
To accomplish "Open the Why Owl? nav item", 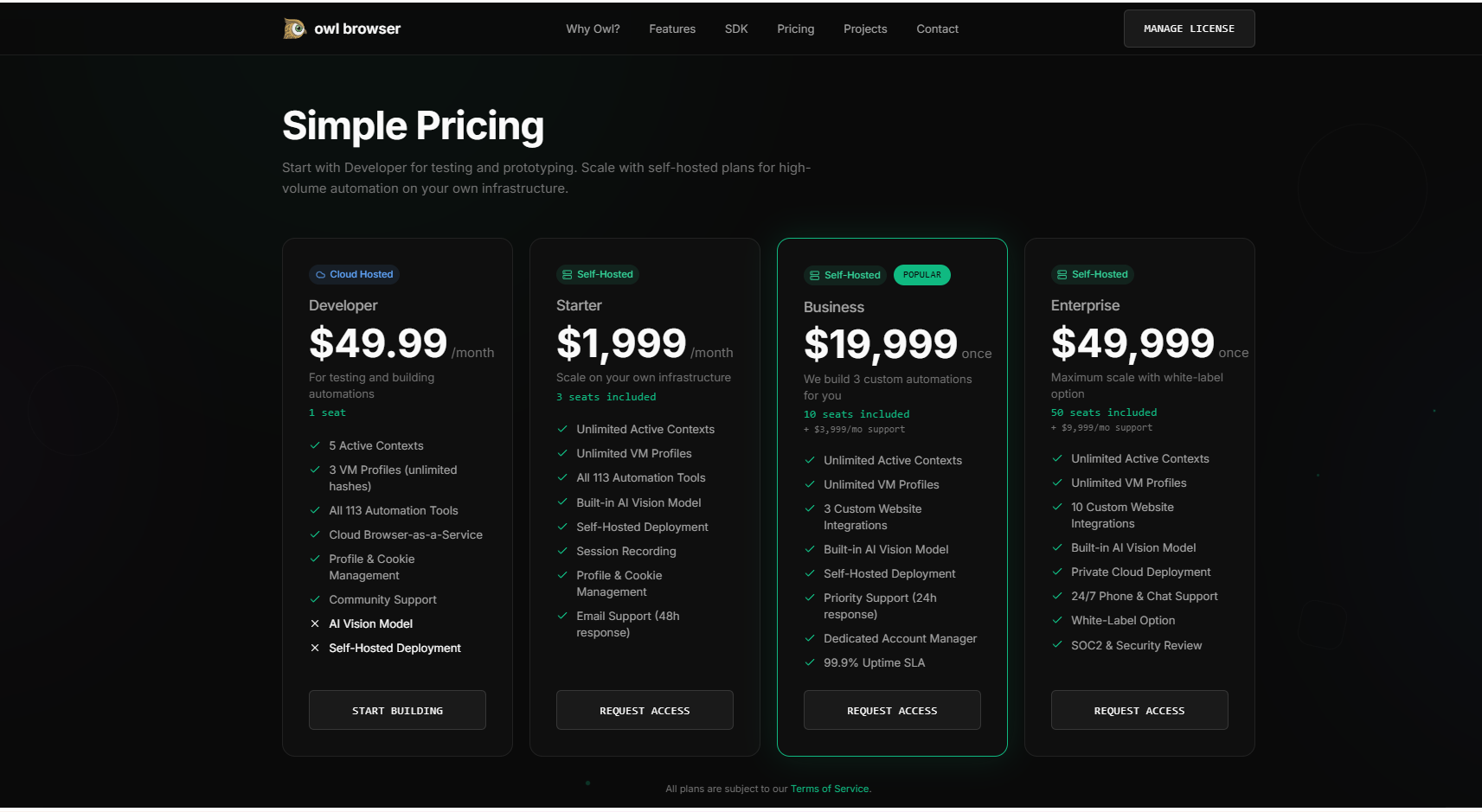I will coord(593,29).
